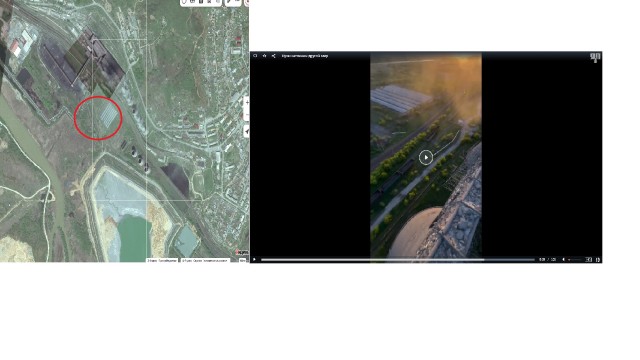Click the map's geolocation arrow button

click(246, 131)
